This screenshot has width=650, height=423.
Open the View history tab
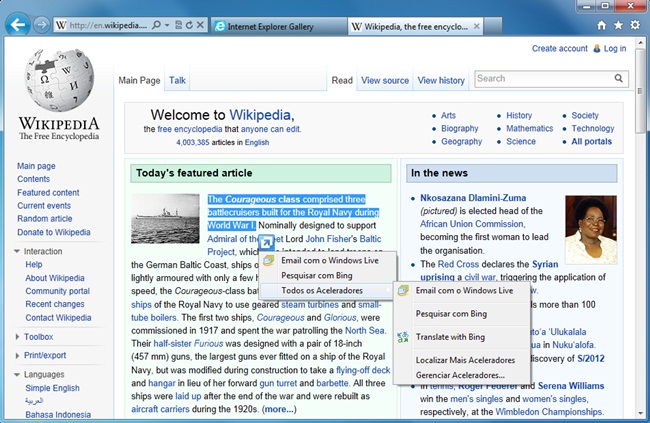point(441,80)
